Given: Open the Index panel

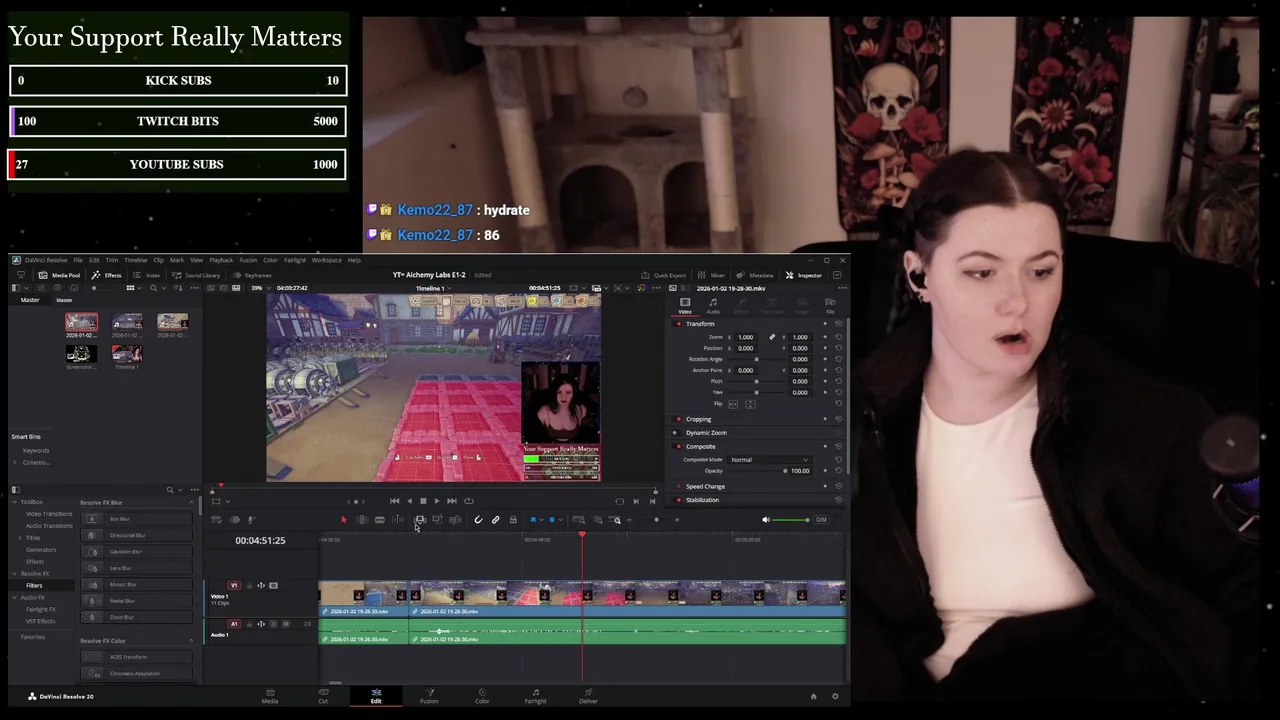Looking at the screenshot, I should tap(147, 275).
